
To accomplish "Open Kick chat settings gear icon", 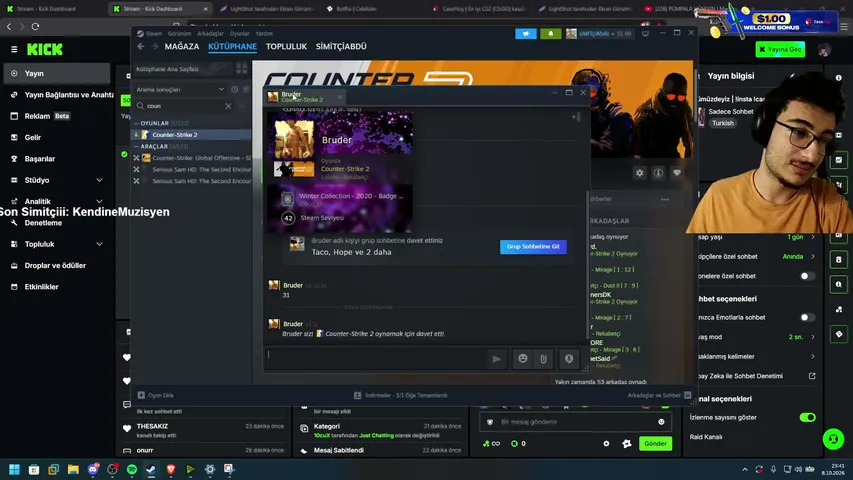I will tap(606, 444).
